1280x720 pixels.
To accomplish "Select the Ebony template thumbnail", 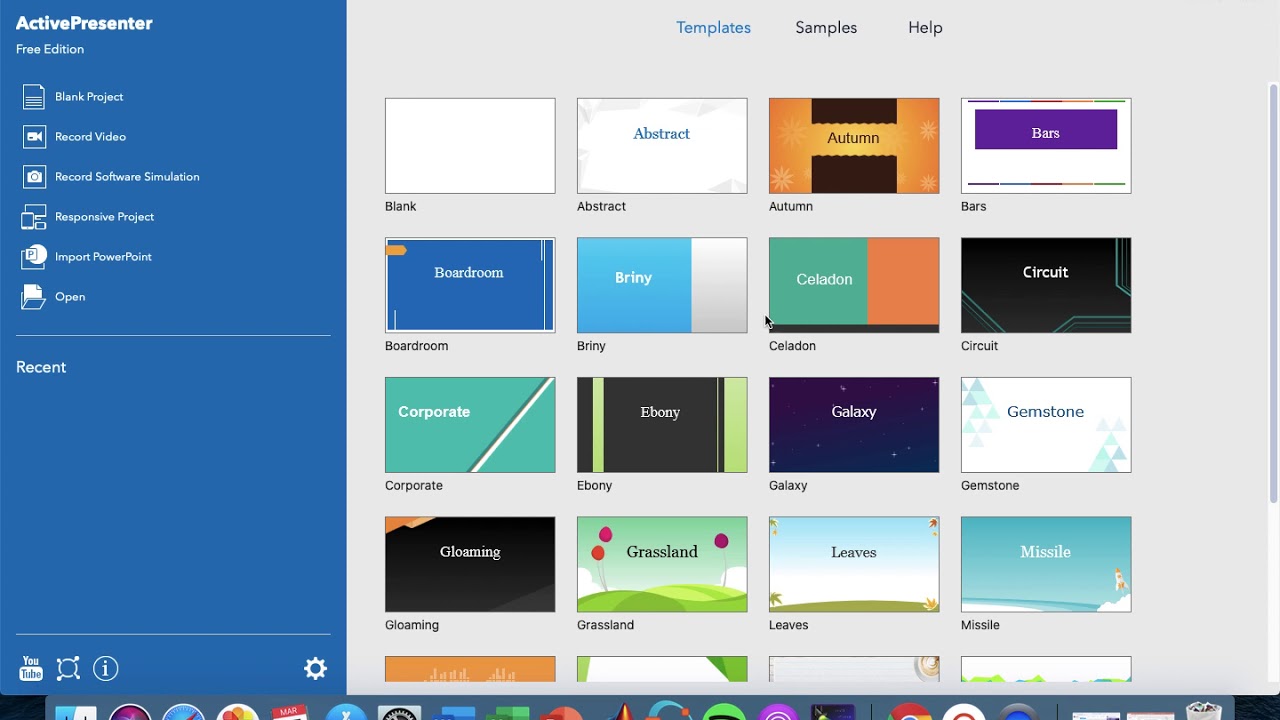I will (662, 425).
